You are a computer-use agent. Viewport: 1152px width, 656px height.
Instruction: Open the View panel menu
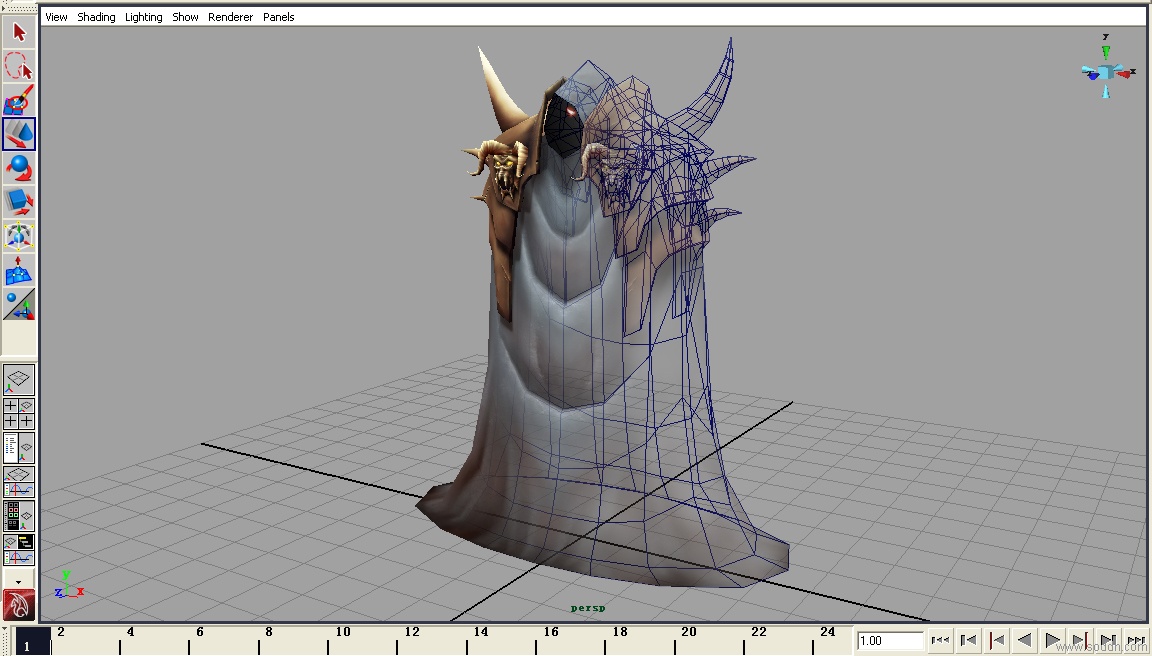[56, 17]
